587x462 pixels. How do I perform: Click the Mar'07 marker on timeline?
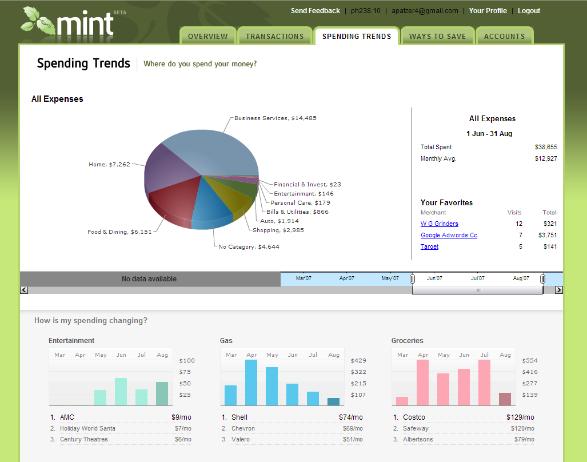303,278
